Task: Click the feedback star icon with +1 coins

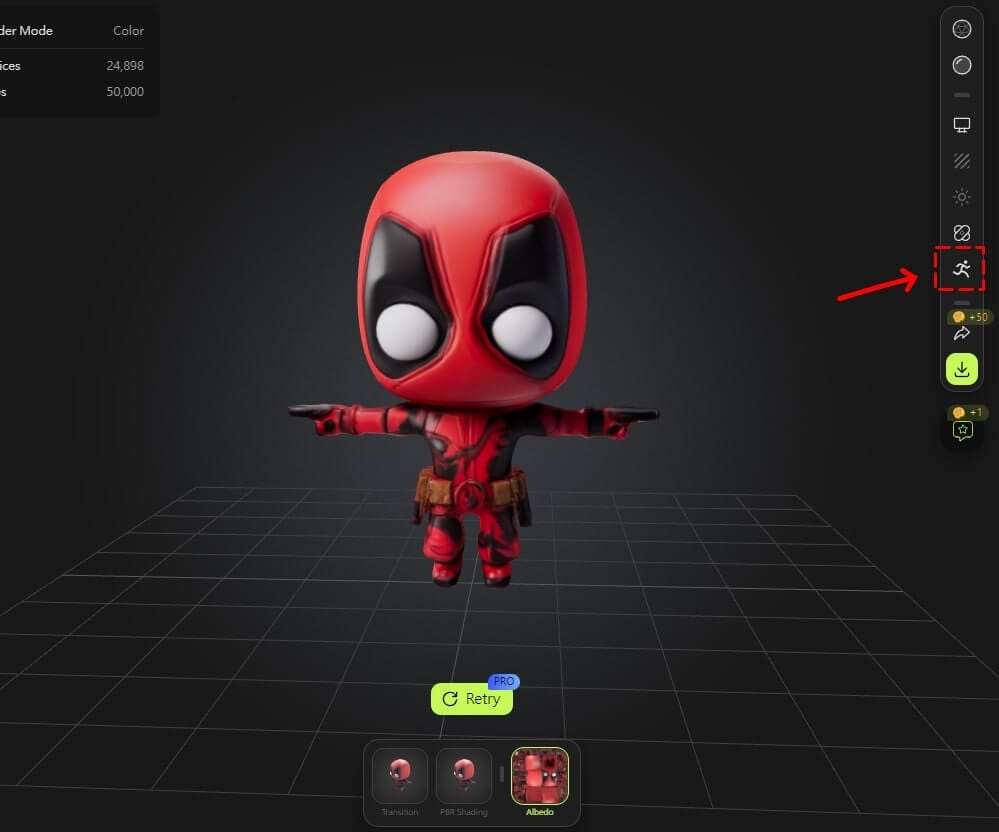Action: pos(961,430)
